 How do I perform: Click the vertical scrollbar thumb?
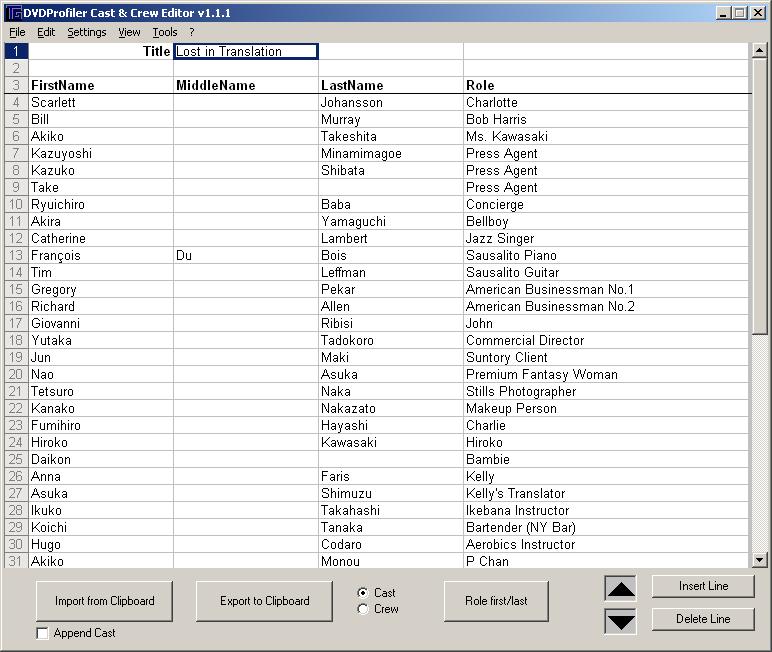tap(760, 197)
